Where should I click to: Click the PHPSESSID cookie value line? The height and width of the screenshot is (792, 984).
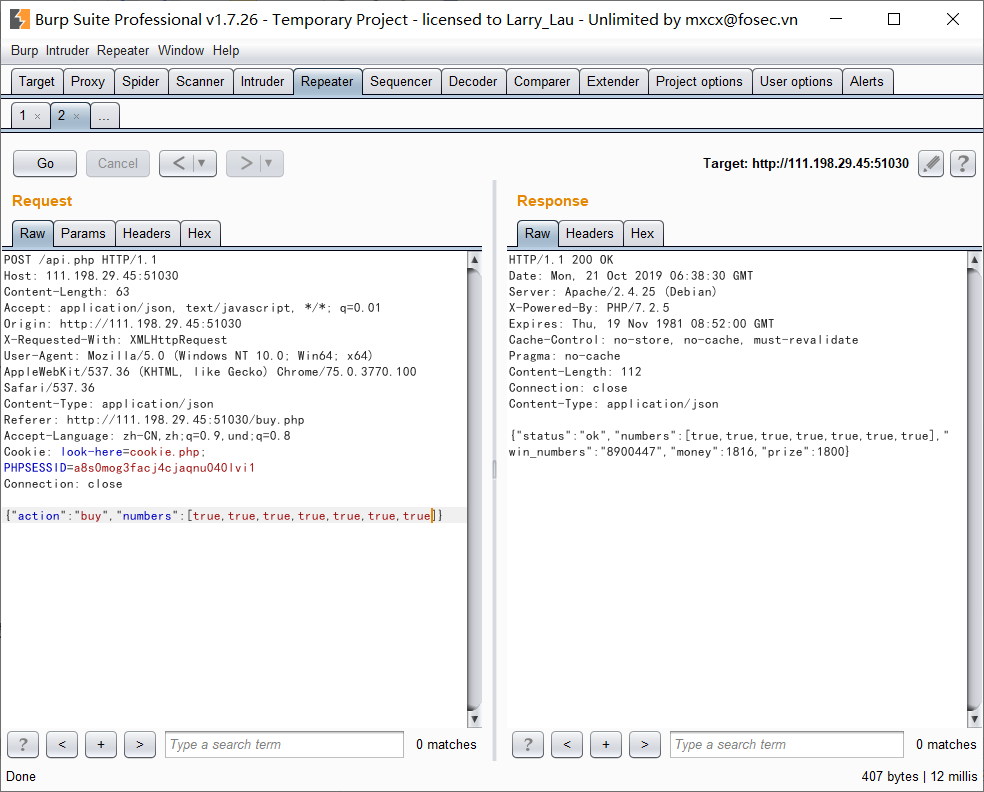129,468
